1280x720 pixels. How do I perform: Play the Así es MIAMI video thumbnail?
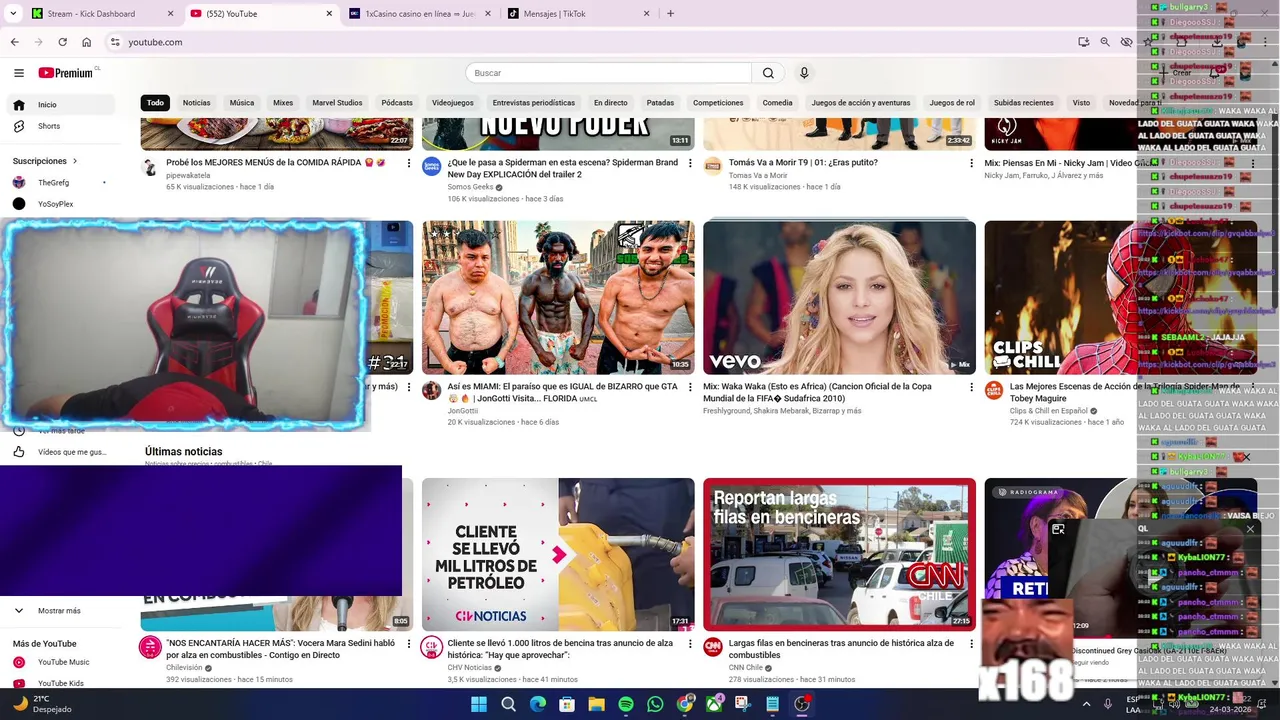pyautogui.click(x=558, y=298)
